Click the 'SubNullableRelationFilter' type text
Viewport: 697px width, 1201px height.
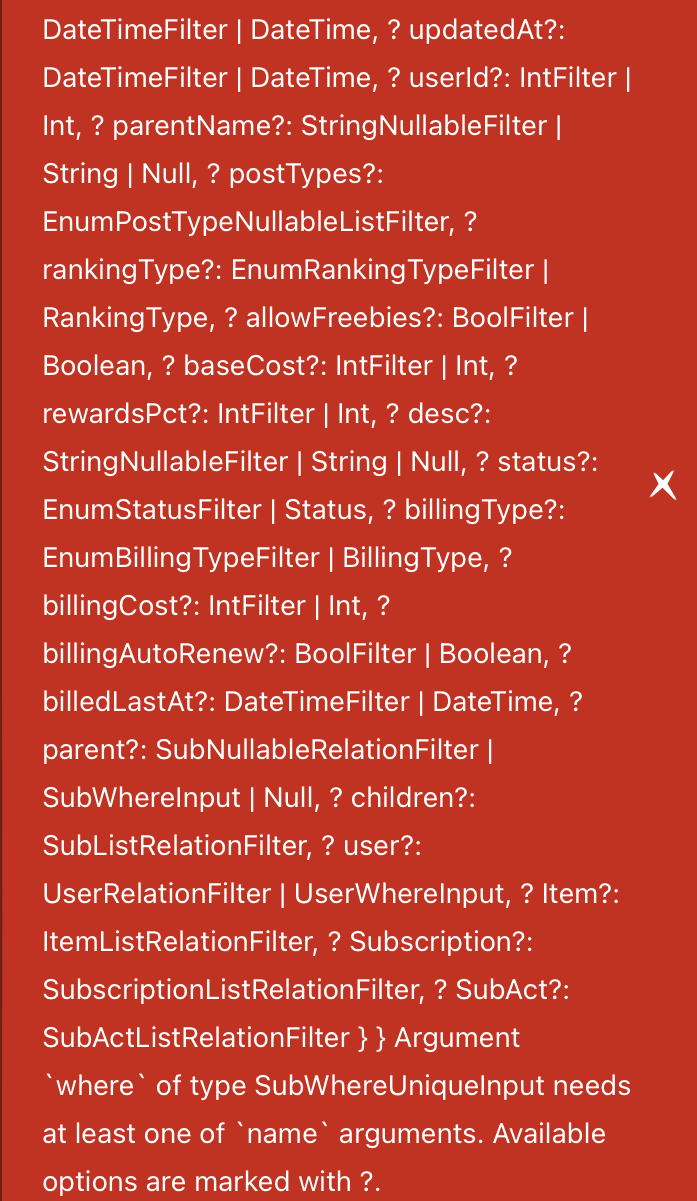coord(318,750)
